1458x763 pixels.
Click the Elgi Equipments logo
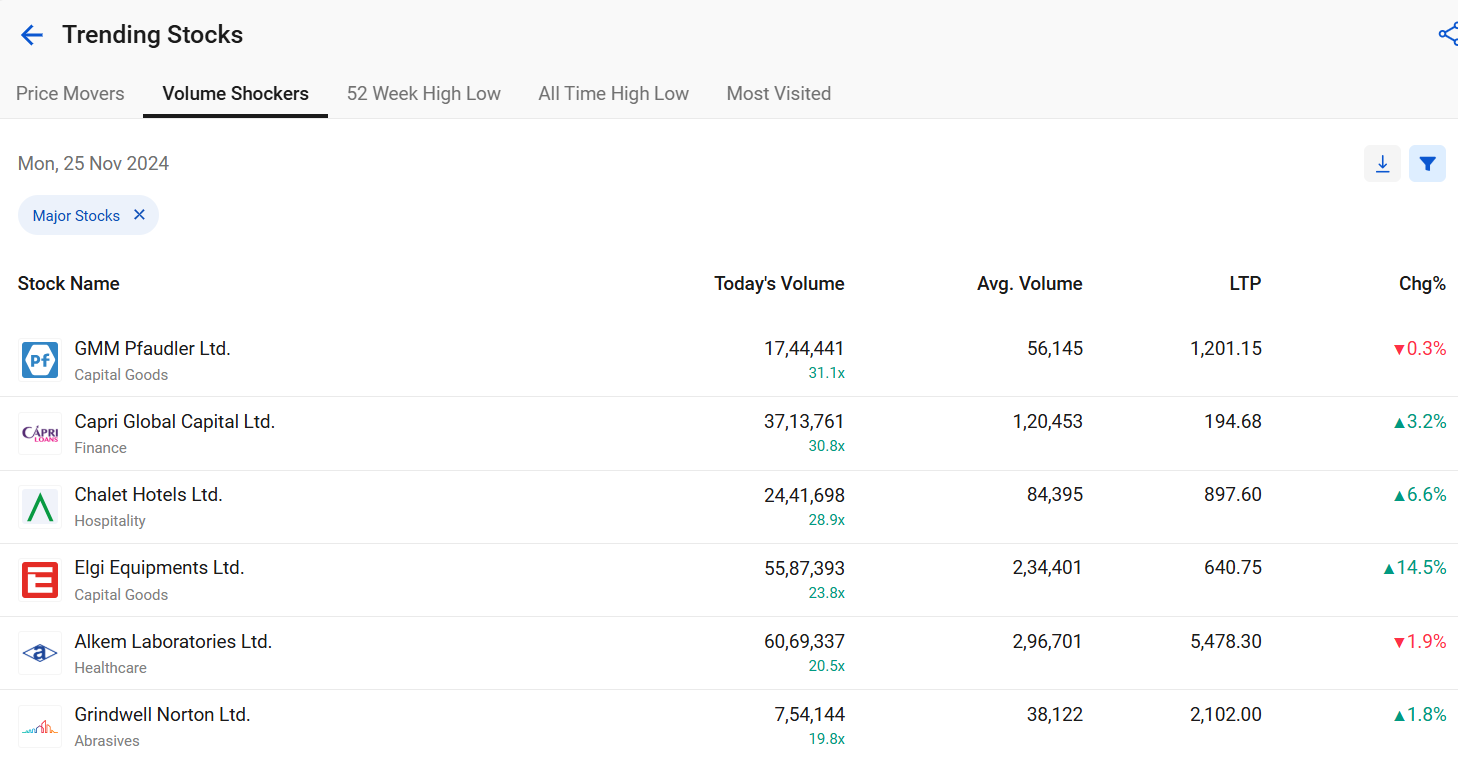[40, 580]
